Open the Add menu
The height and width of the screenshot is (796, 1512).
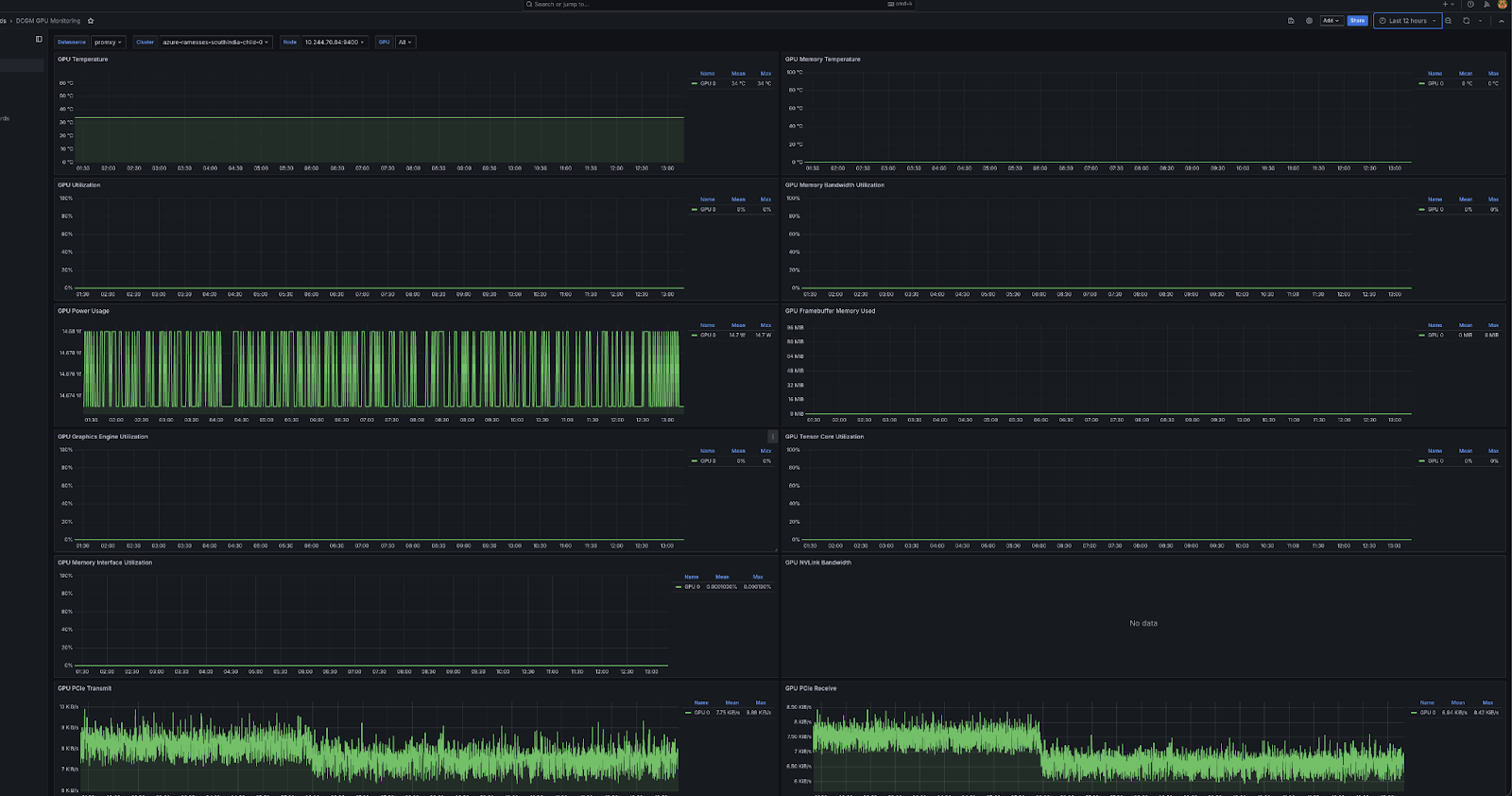tap(1331, 21)
